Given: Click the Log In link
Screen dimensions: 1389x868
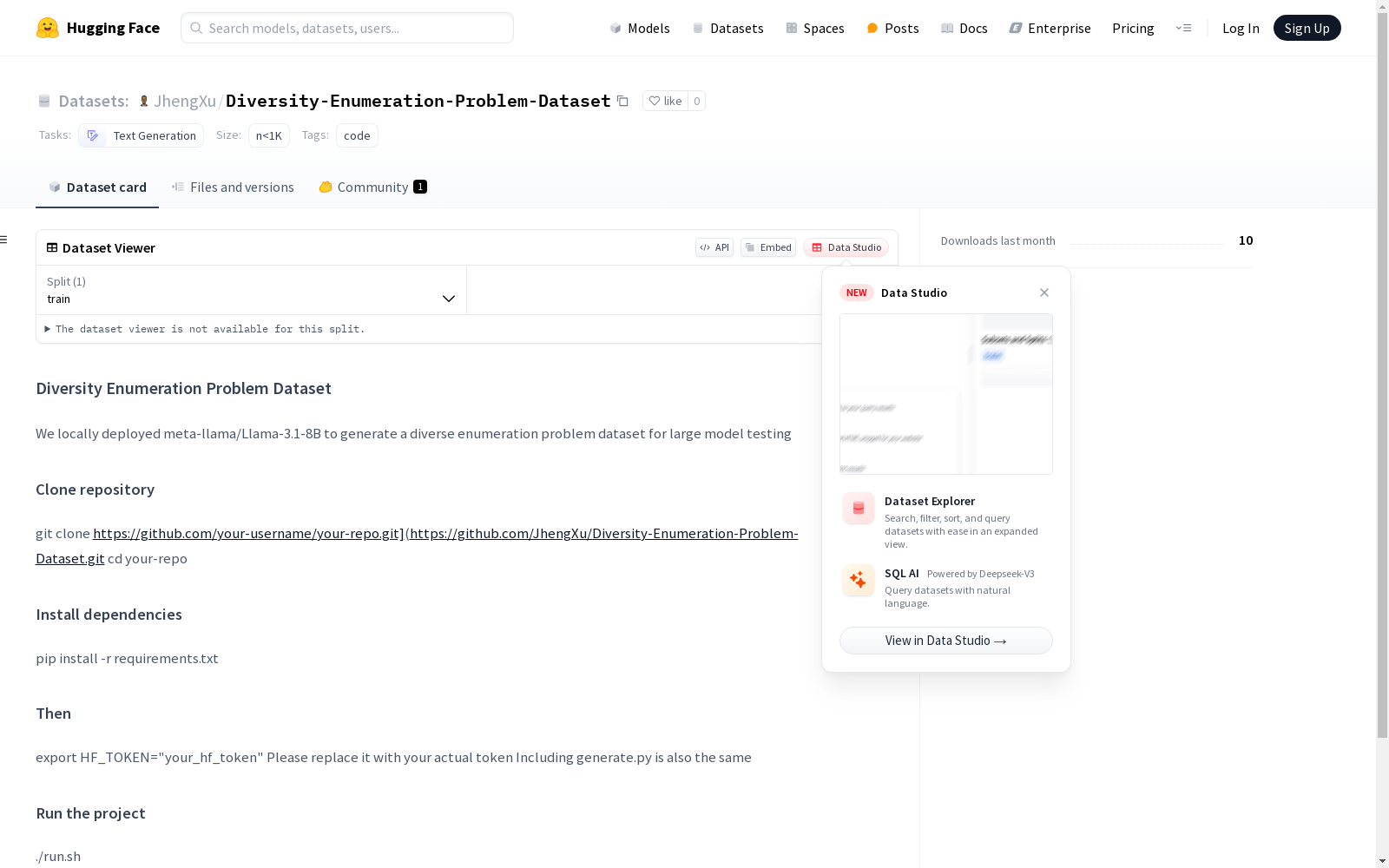Looking at the screenshot, I should coord(1241,28).
